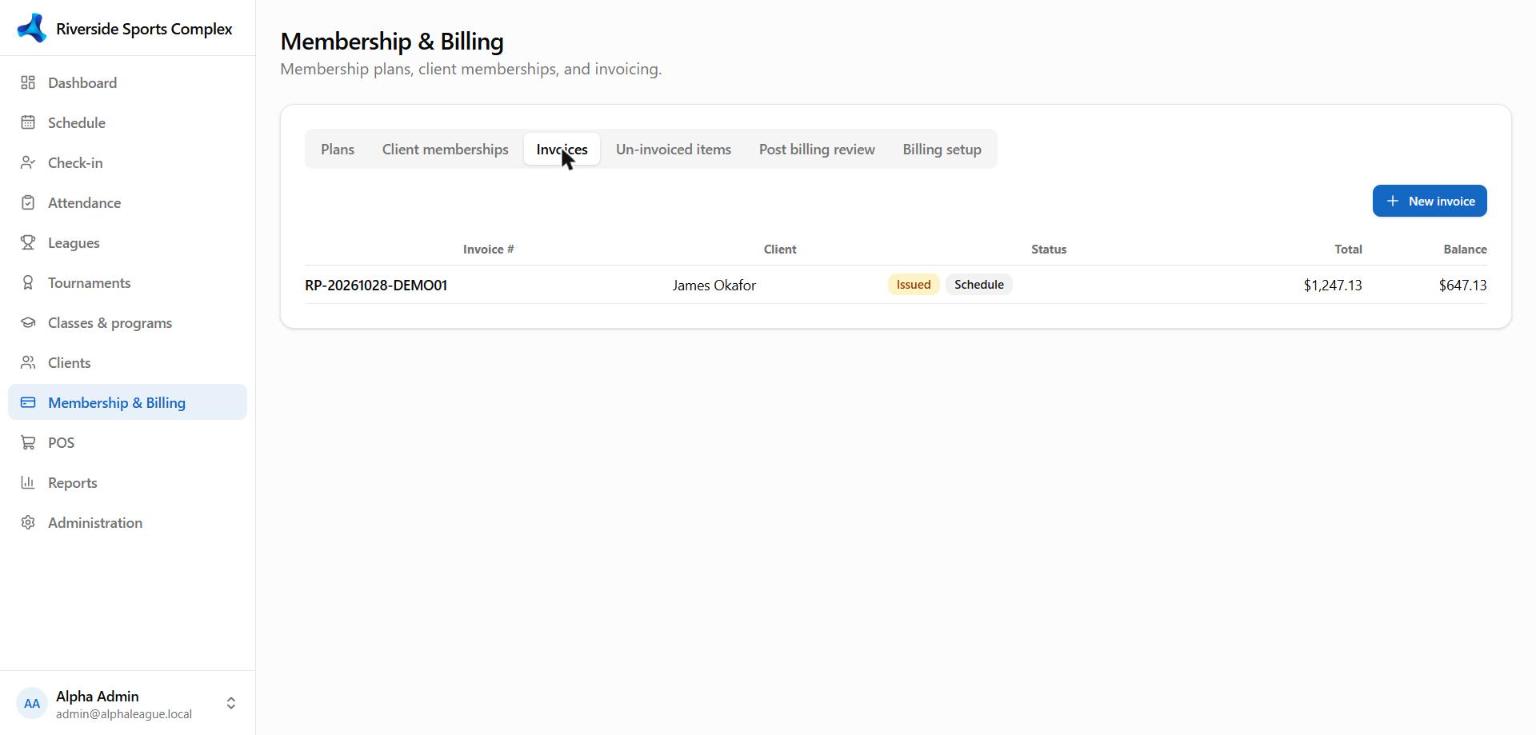
Task: Open invoice RP-20261028-DEMO01
Action: click(376, 285)
